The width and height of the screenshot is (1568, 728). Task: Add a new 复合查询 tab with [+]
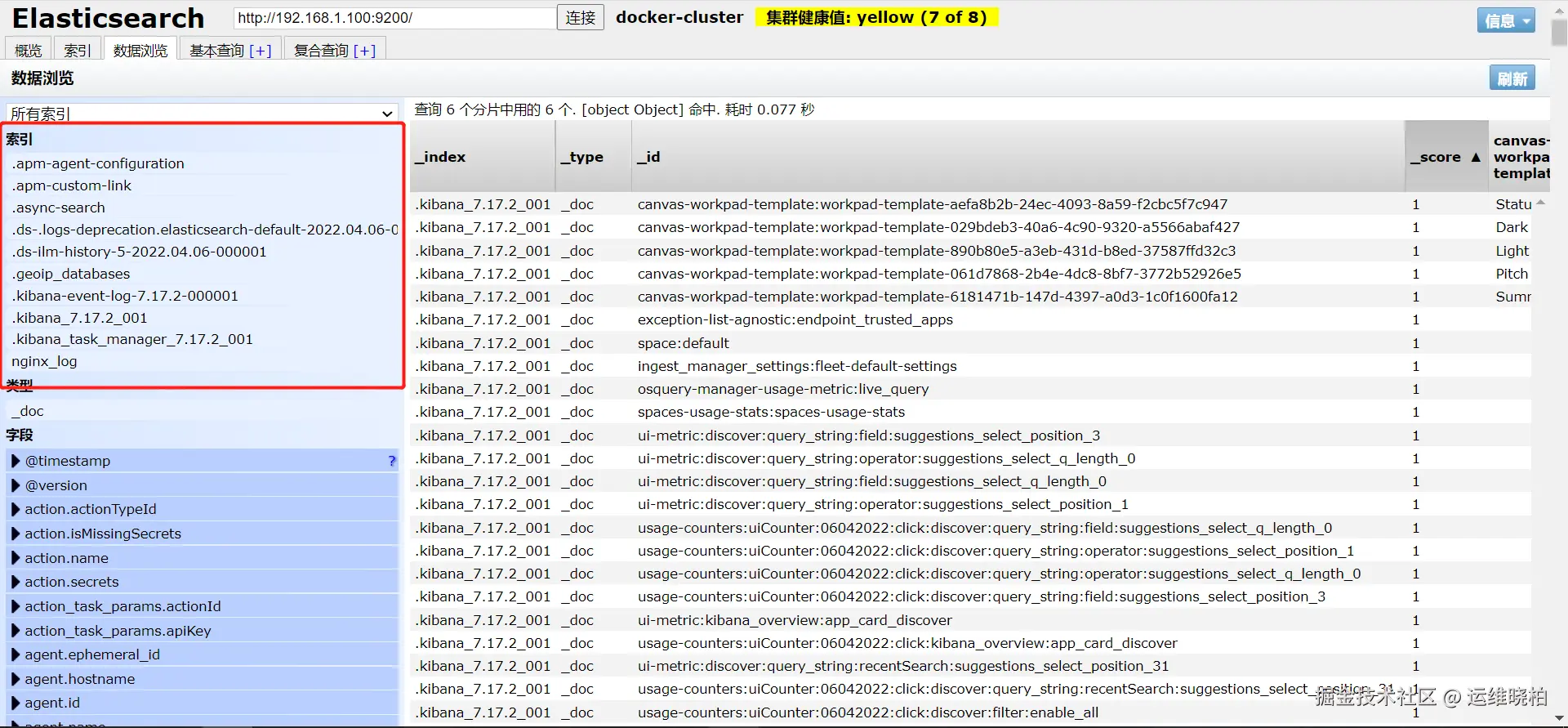[x=364, y=51]
